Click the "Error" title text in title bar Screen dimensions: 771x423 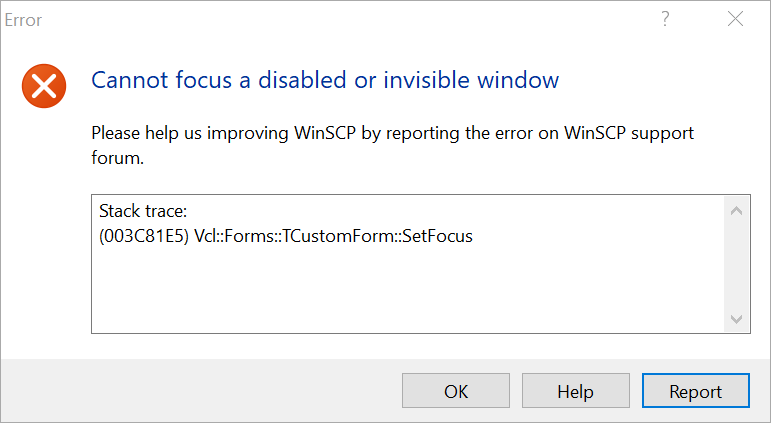coord(24,19)
